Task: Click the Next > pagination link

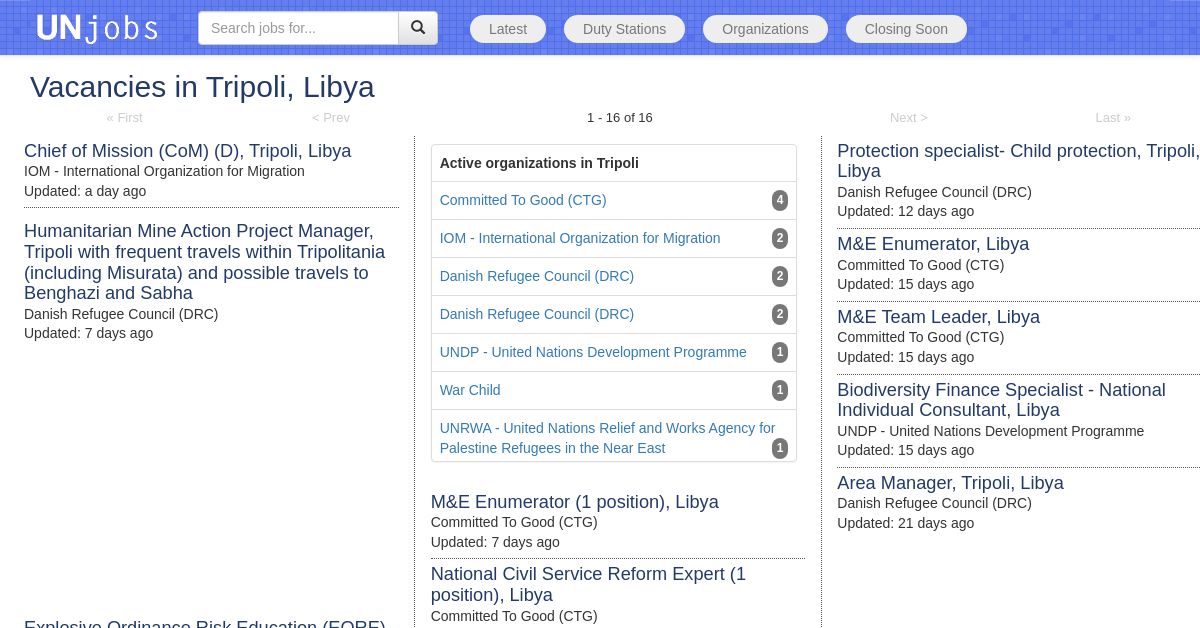Action: 909,117
